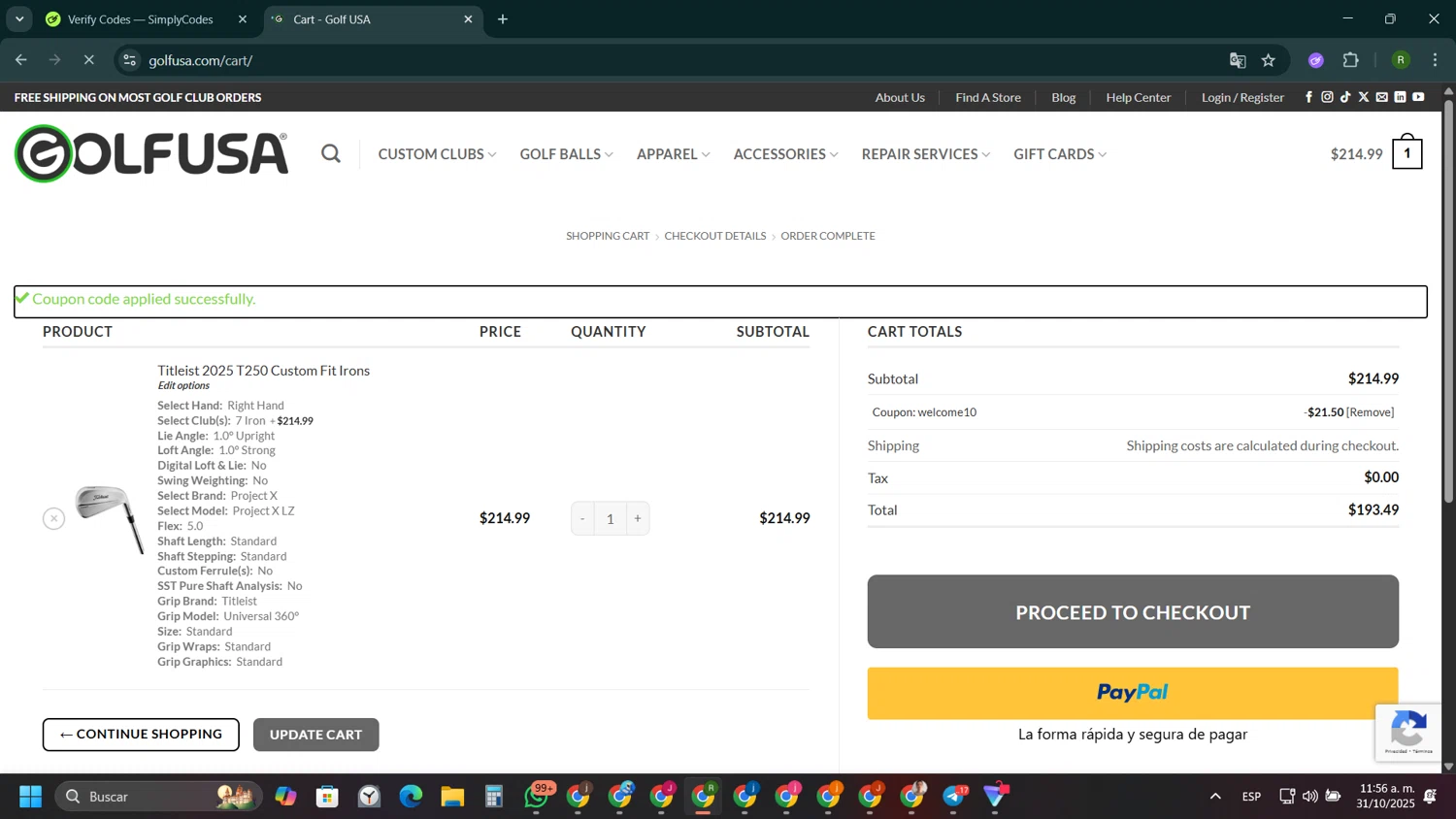1456x819 pixels.
Task: Click the site search magnifier icon
Action: click(331, 153)
